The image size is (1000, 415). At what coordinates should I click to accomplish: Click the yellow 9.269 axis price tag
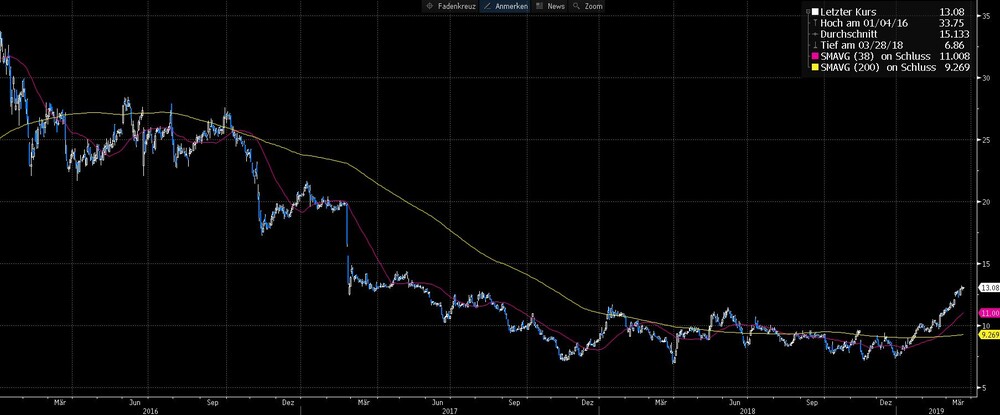pos(989,334)
